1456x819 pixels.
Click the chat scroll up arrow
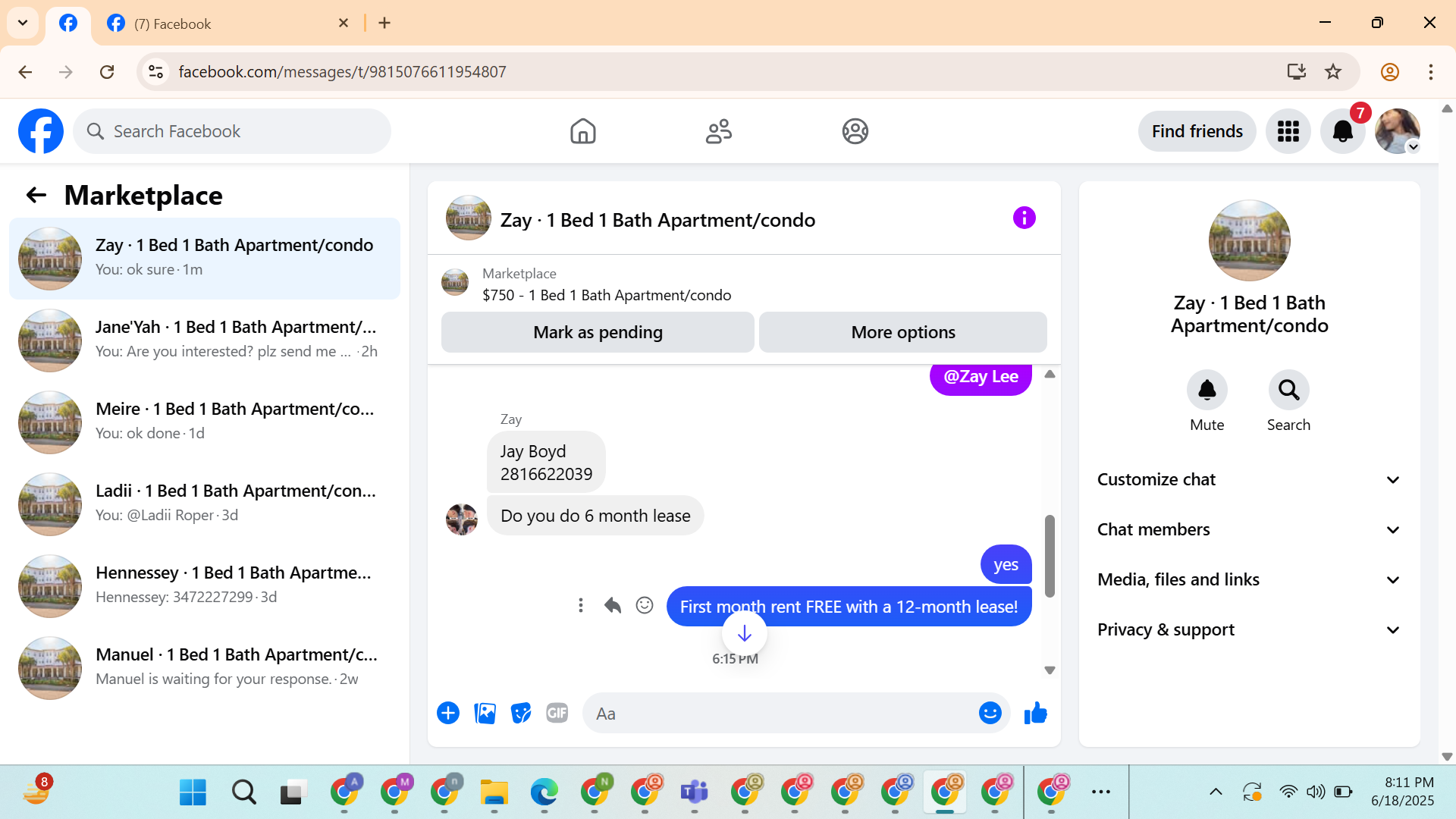[1050, 374]
